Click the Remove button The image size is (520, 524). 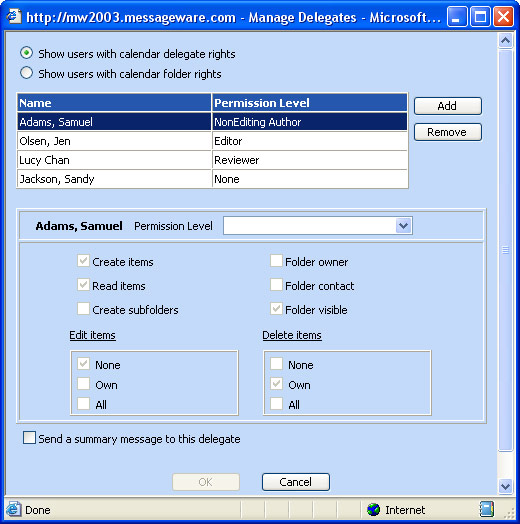pyautogui.click(x=447, y=132)
